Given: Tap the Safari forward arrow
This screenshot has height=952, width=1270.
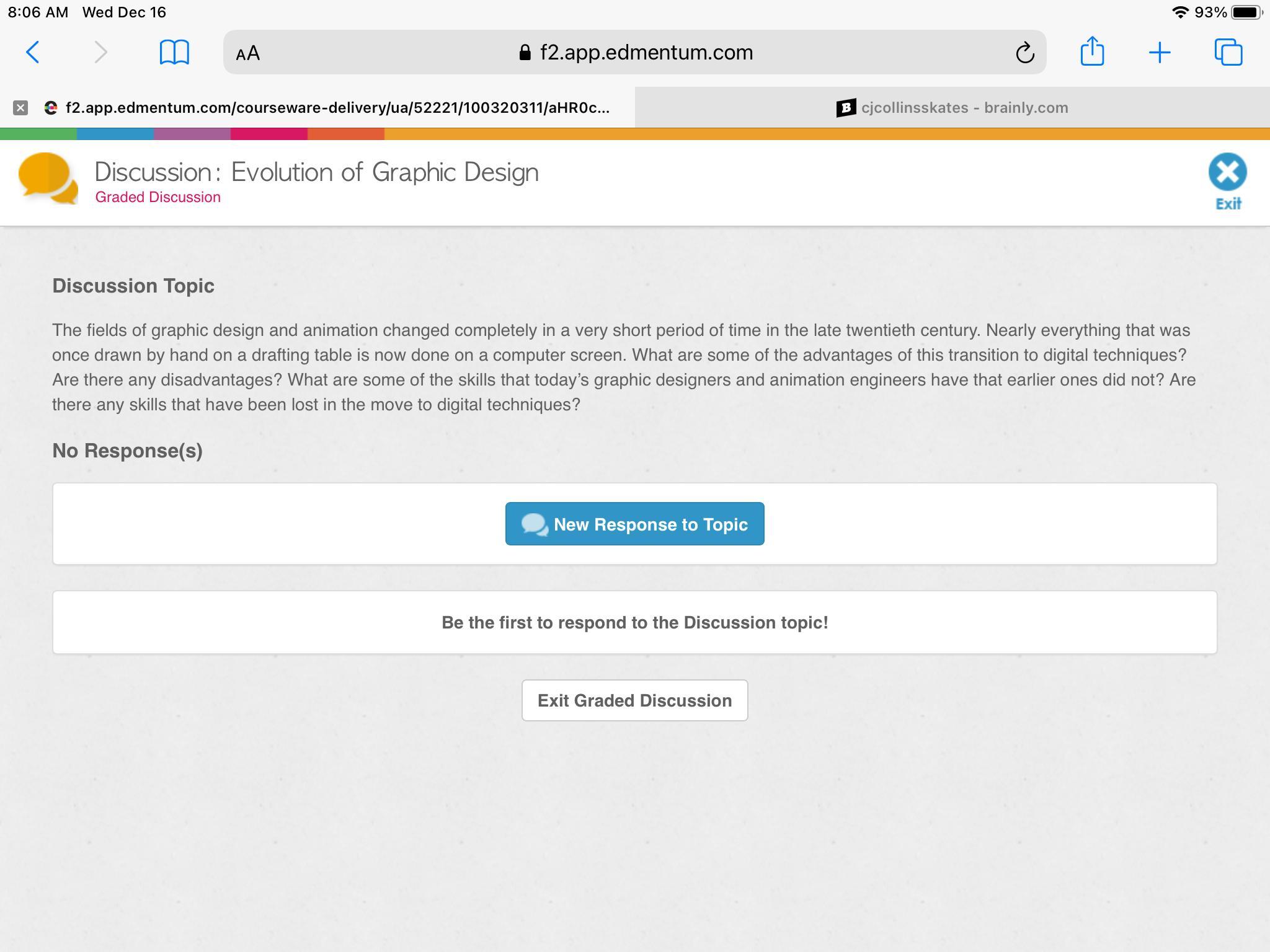Looking at the screenshot, I should [x=100, y=52].
